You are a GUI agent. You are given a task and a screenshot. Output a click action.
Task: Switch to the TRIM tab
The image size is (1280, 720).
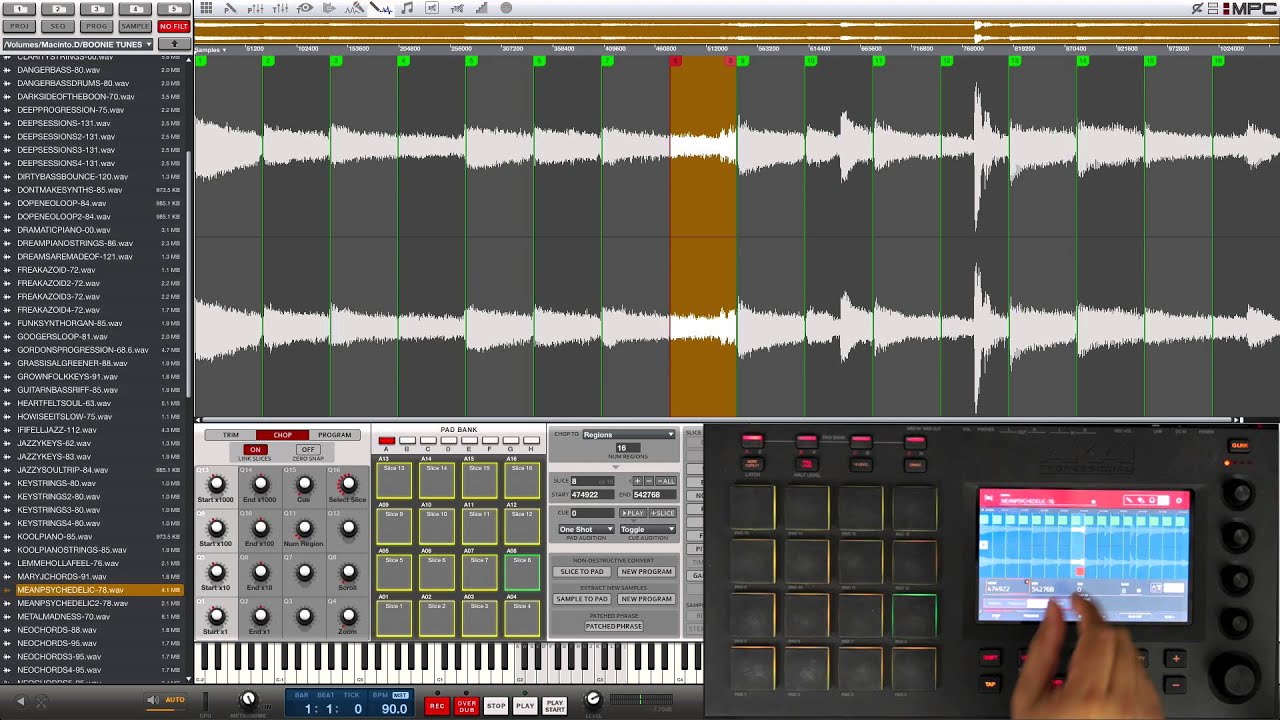[x=230, y=435]
